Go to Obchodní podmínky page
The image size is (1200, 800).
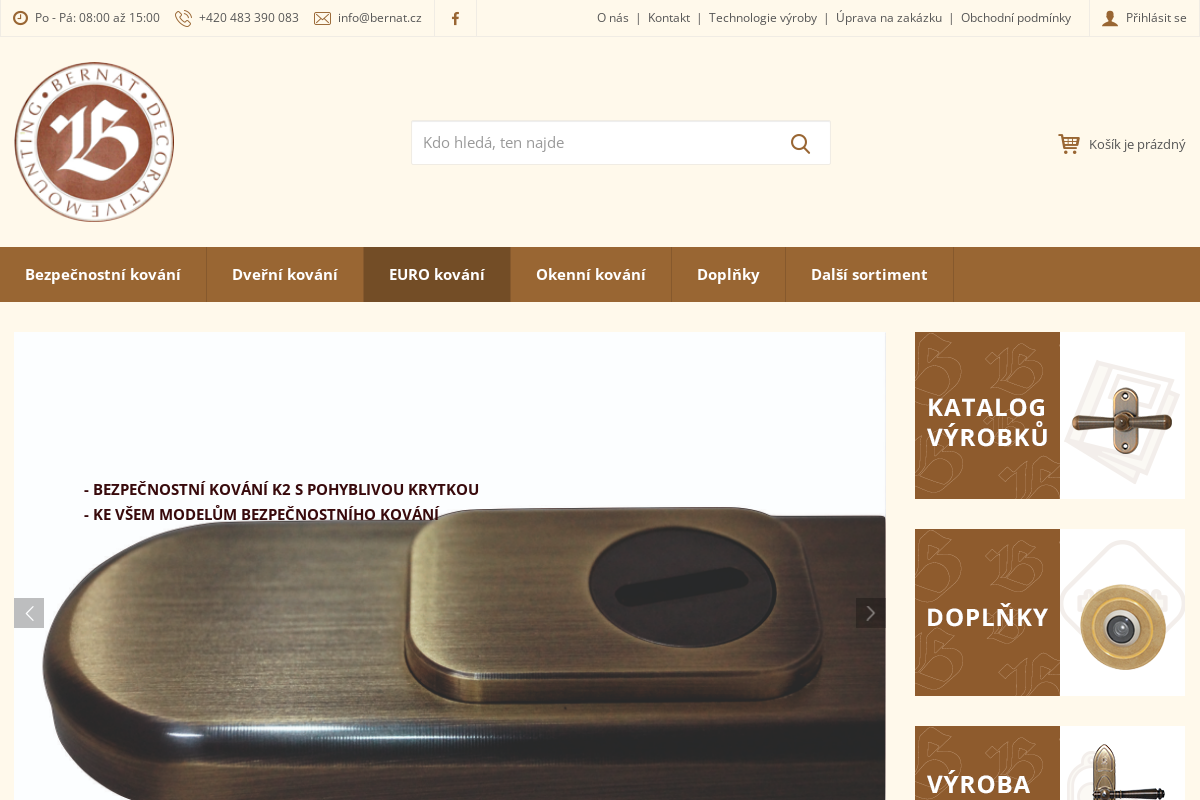[x=1016, y=18]
